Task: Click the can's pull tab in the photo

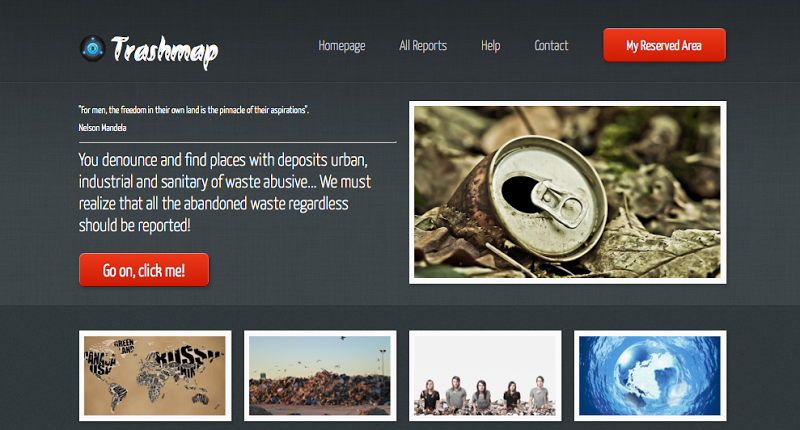Action: point(557,202)
